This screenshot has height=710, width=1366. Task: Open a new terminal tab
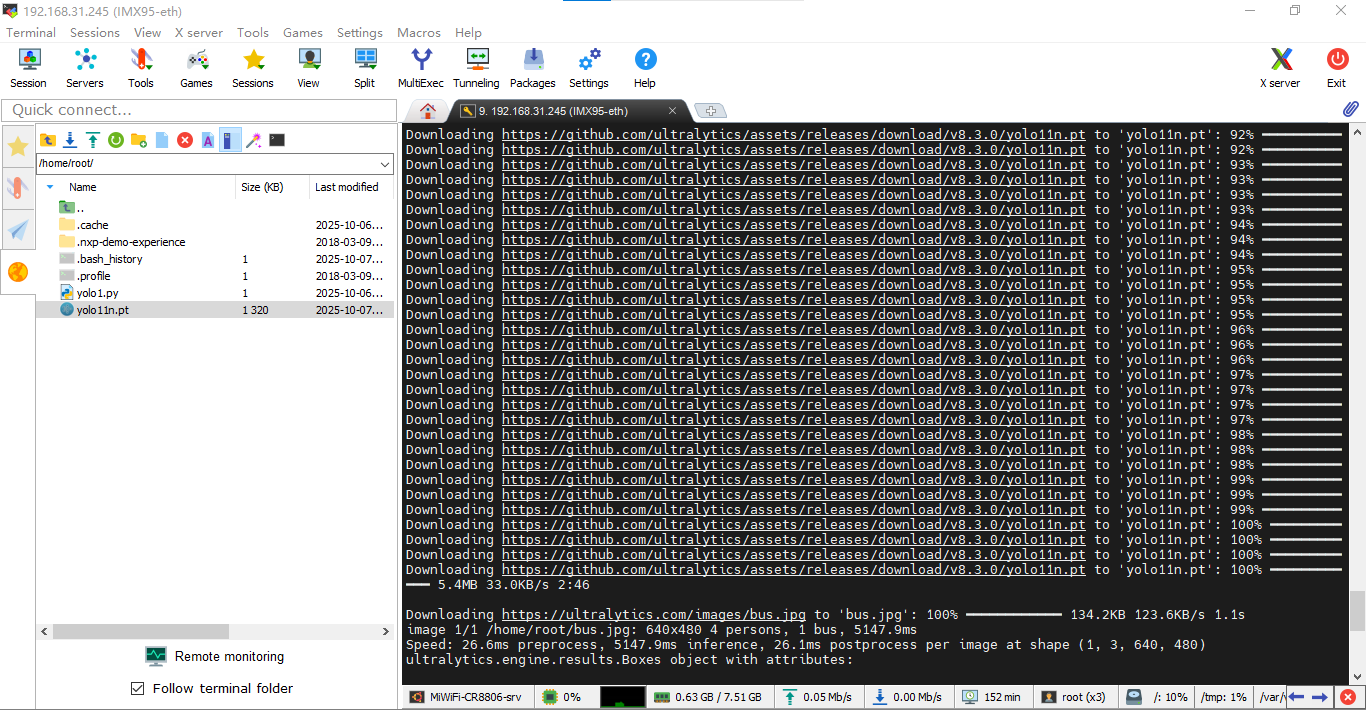(x=709, y=110)
